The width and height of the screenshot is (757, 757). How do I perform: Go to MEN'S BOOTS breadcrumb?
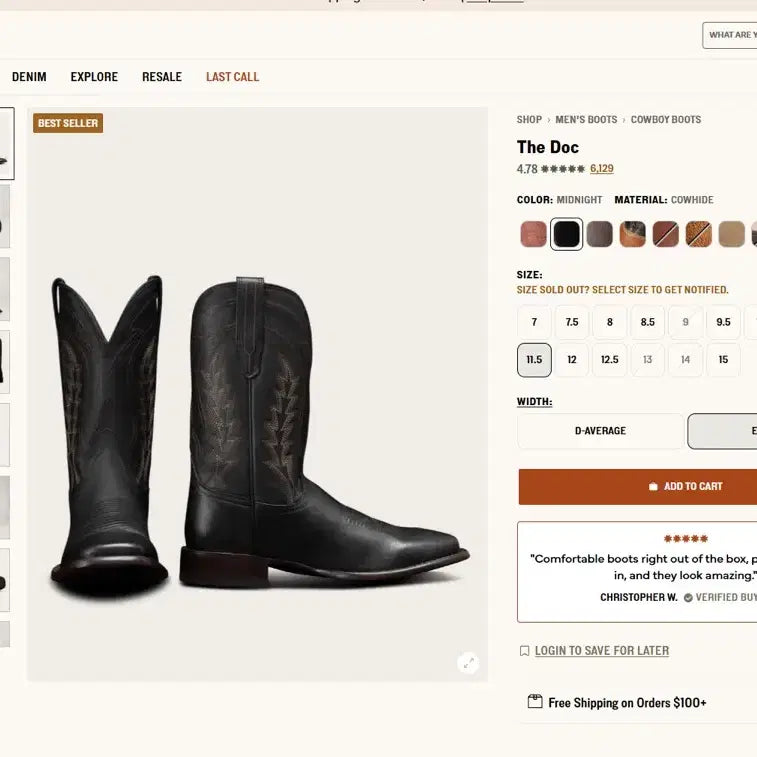click(586, 119)
